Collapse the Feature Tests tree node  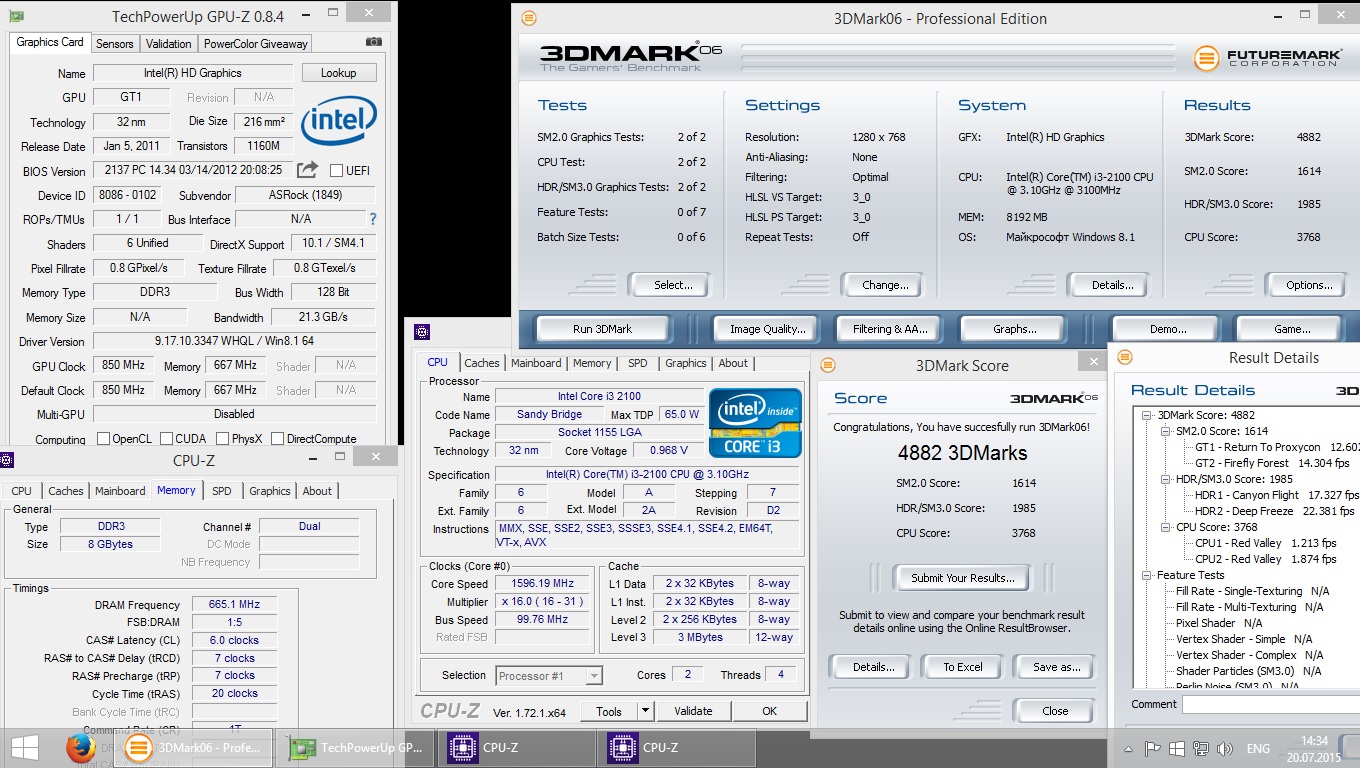coord(1146,575)
